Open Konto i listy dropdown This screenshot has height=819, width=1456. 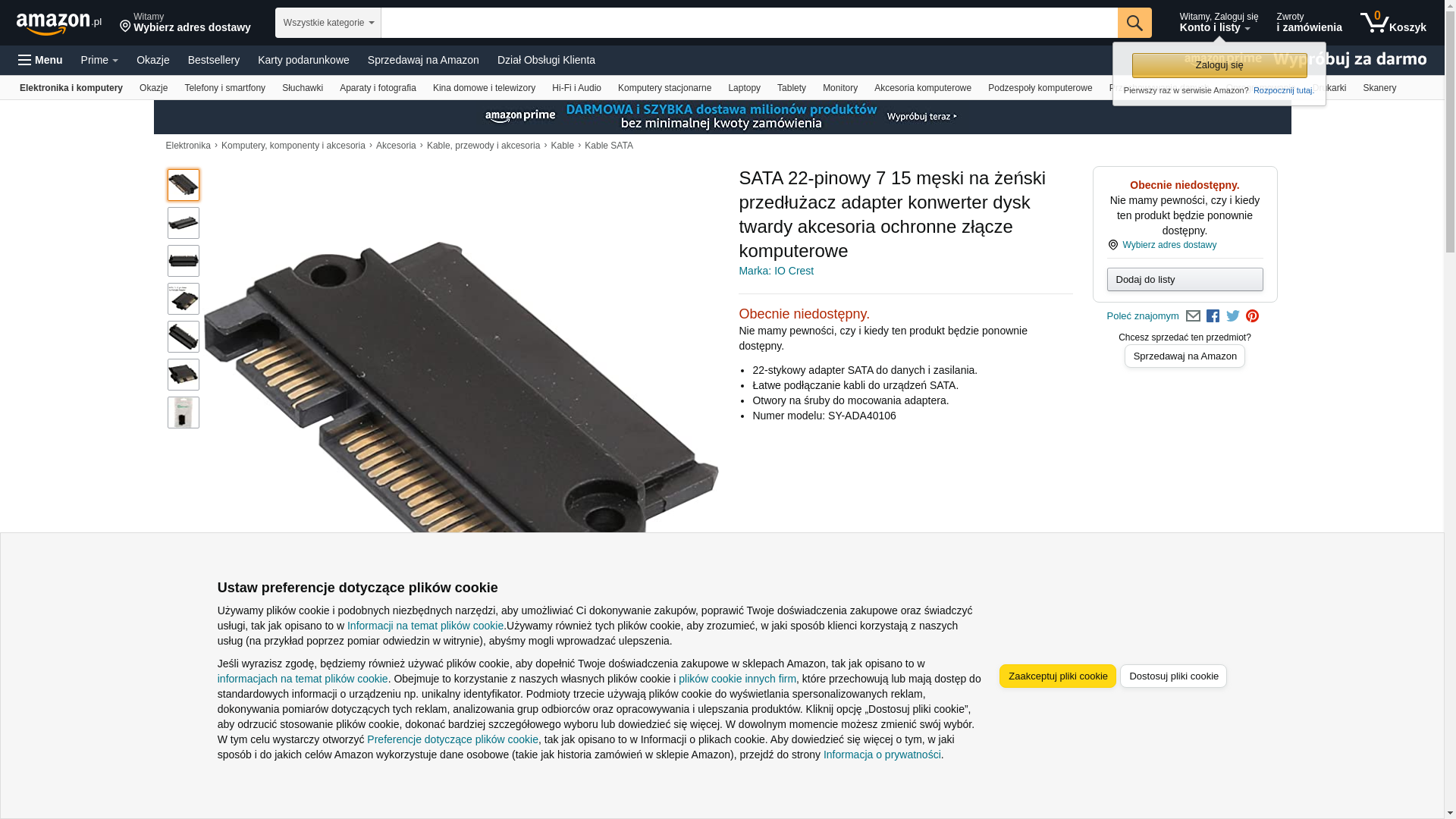[1218, 23]
